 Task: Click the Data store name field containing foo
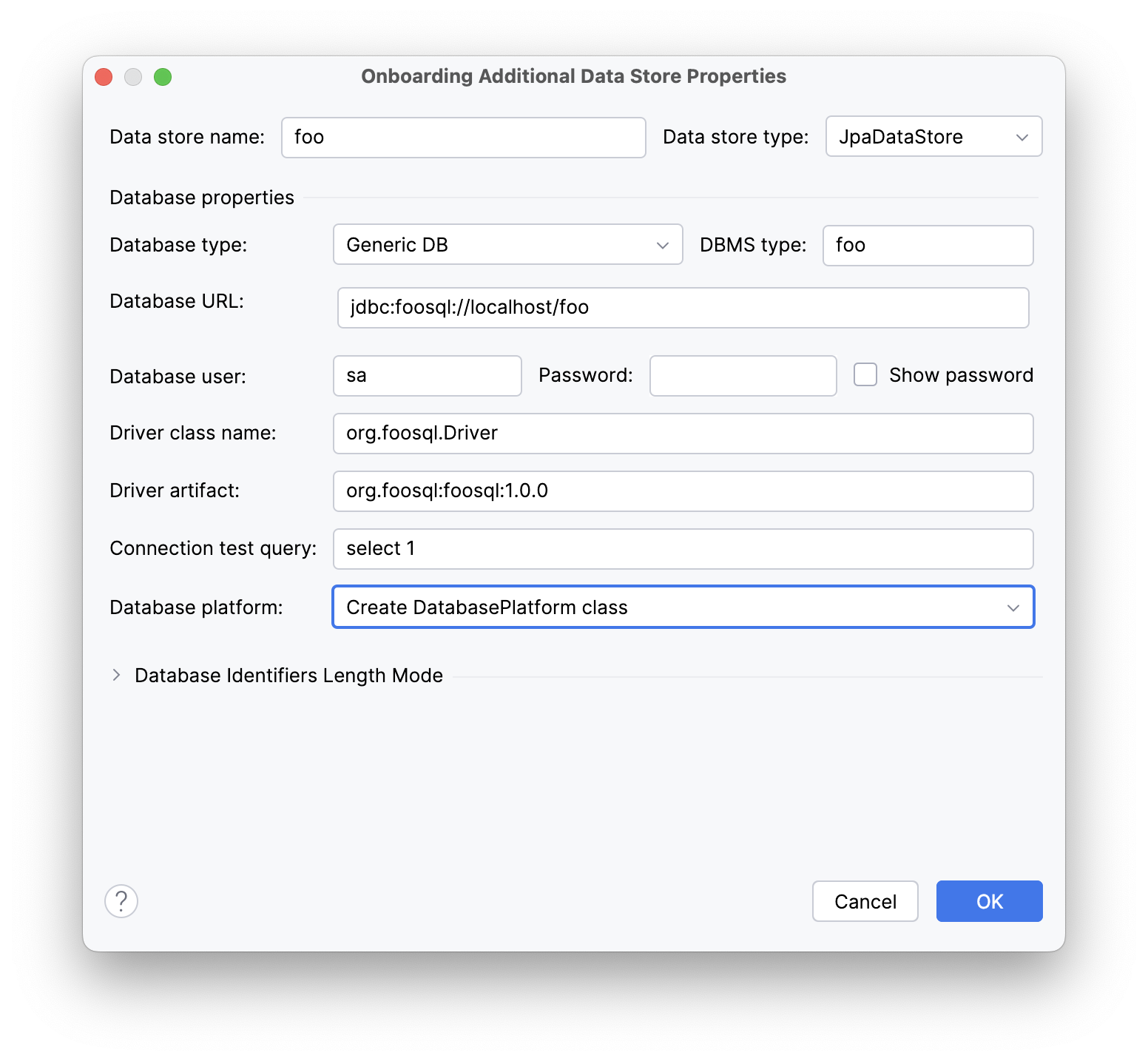click(x=462, y=137)
